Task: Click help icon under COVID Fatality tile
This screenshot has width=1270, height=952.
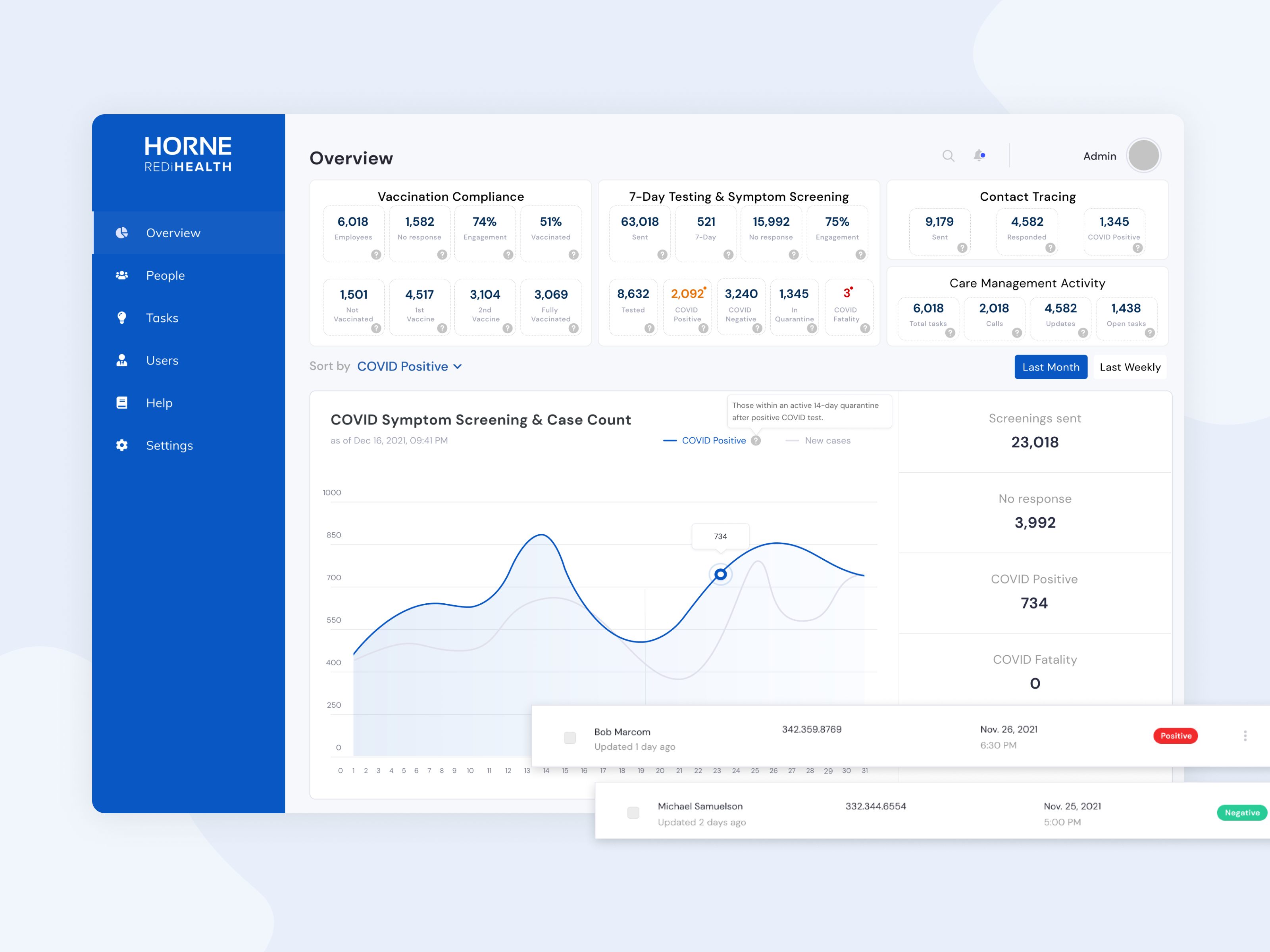Action: (865, 328)
